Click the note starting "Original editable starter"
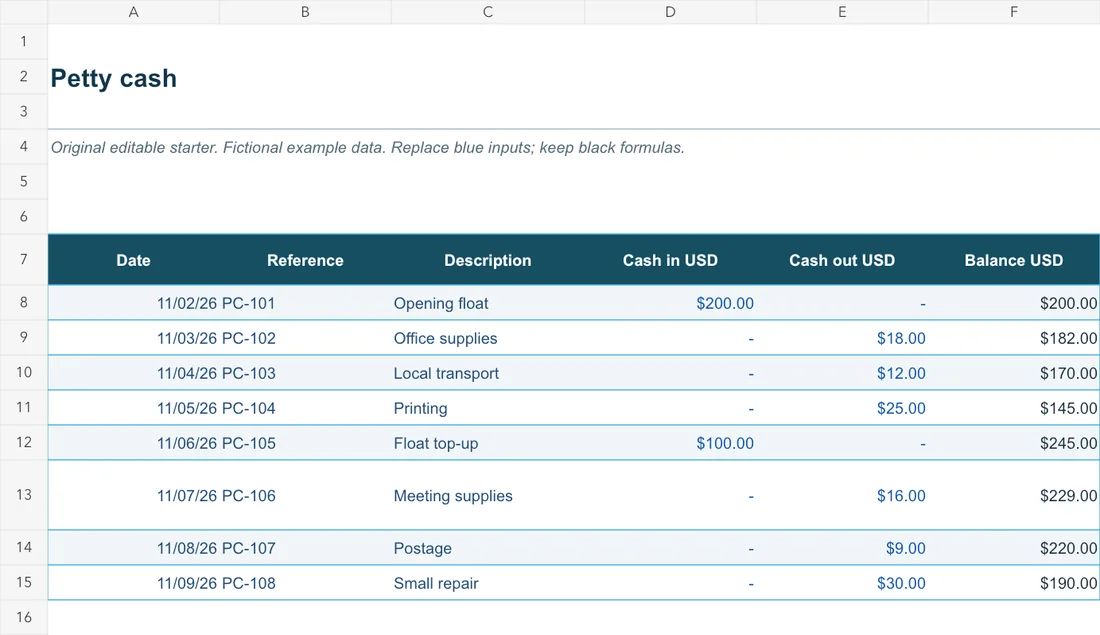Image resolution: width=1100 pixels, height=635 pixels. coord(368,147)
